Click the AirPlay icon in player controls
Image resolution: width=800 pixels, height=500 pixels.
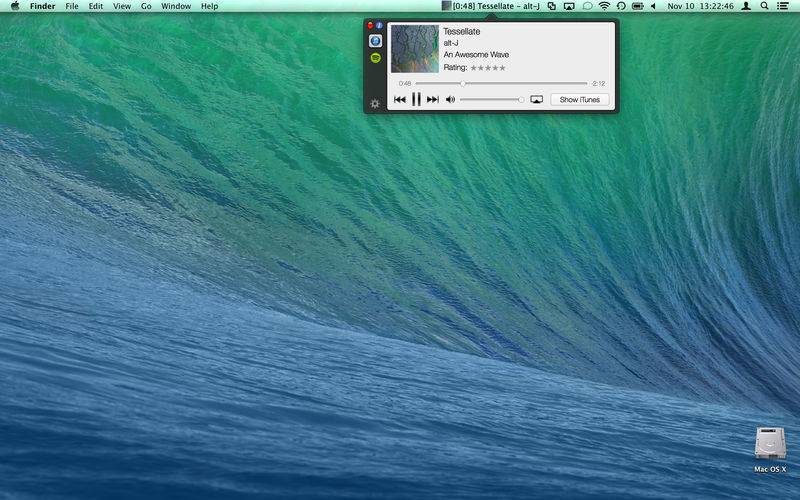(537, 100)
